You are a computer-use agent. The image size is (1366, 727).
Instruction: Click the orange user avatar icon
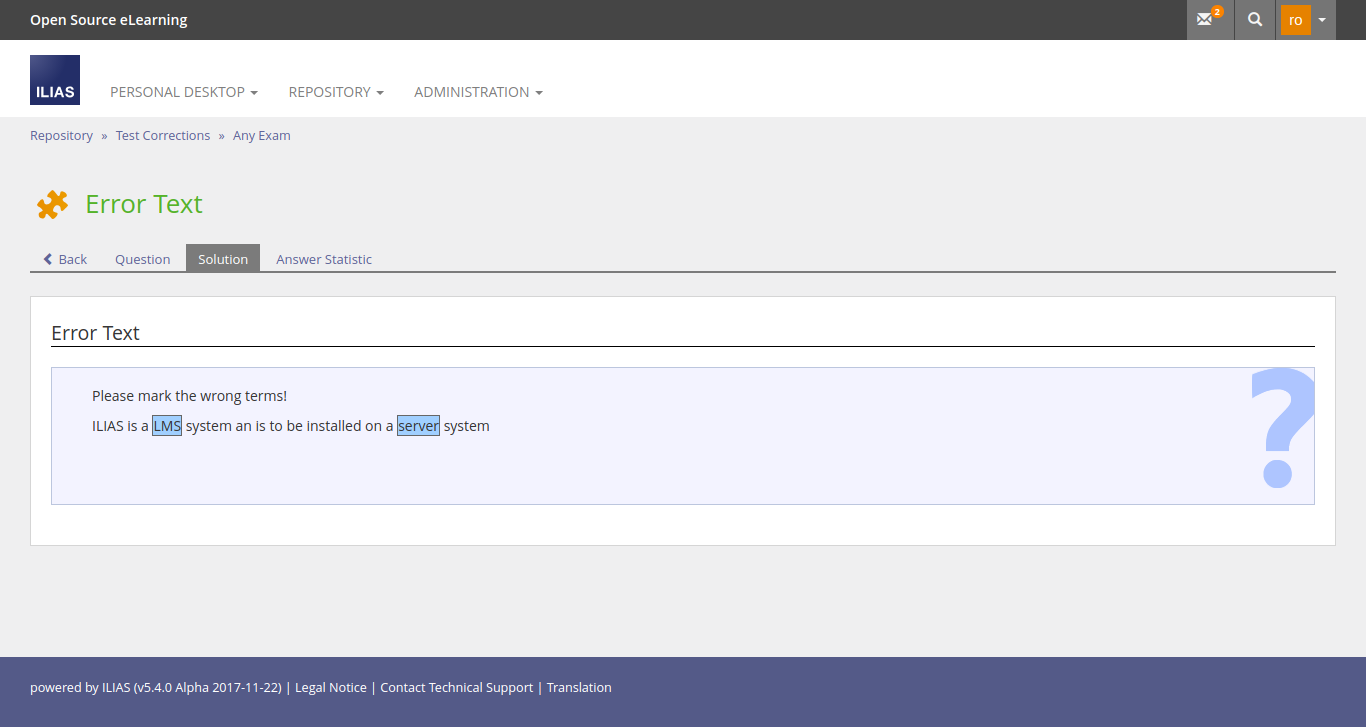click(1295, 20)
